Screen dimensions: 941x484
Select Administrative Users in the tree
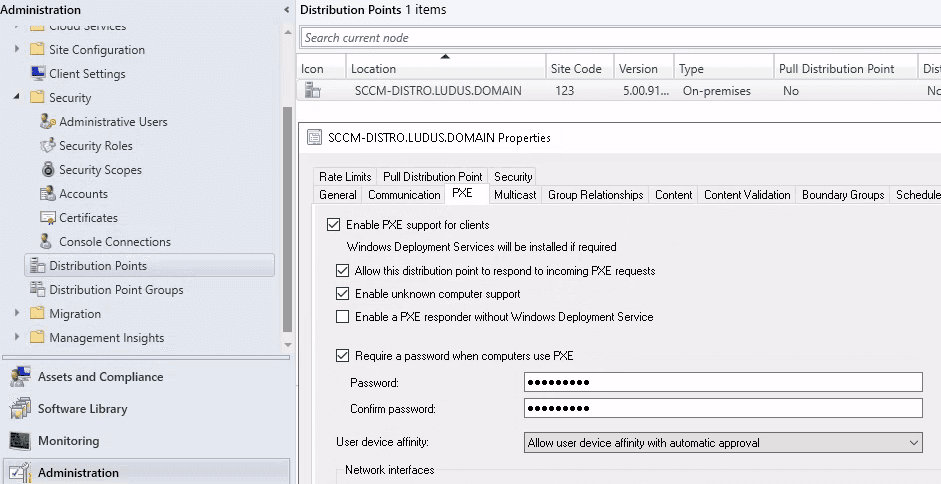tap(113, 121)
